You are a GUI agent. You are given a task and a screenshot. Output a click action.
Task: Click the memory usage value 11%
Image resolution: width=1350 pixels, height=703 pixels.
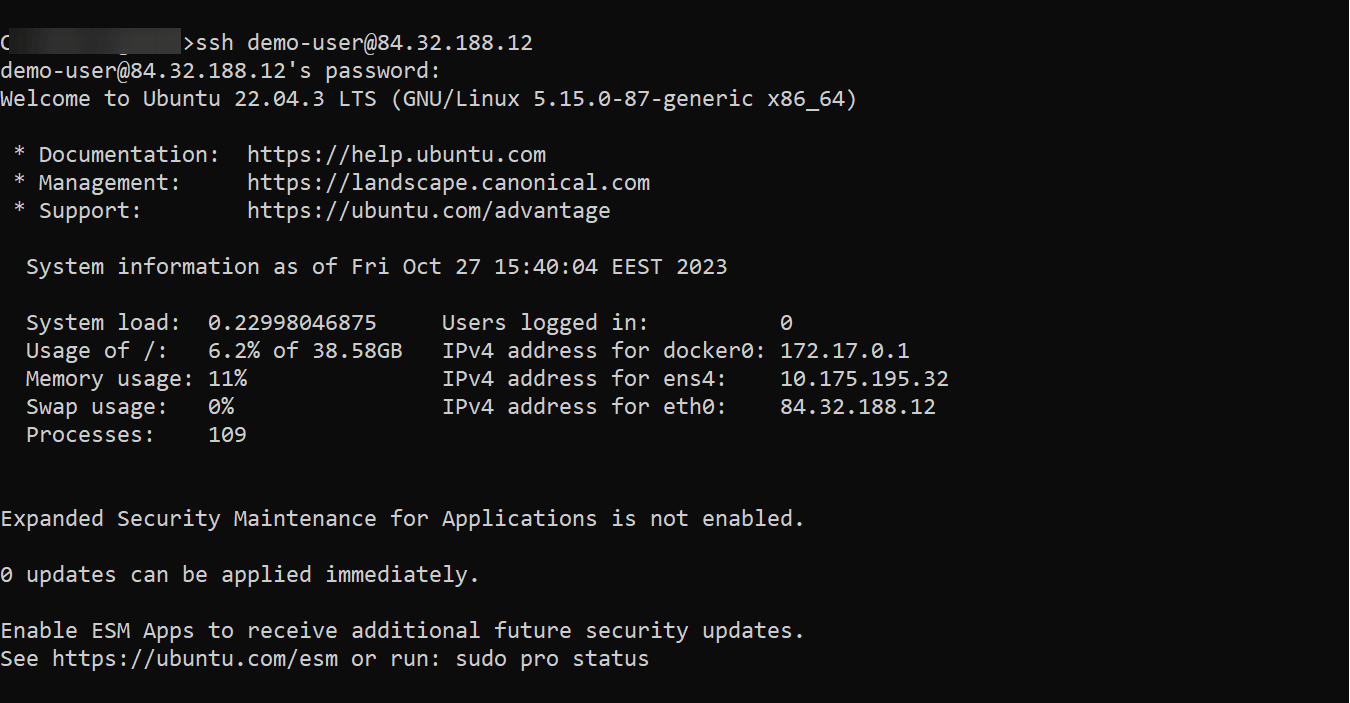227,379
